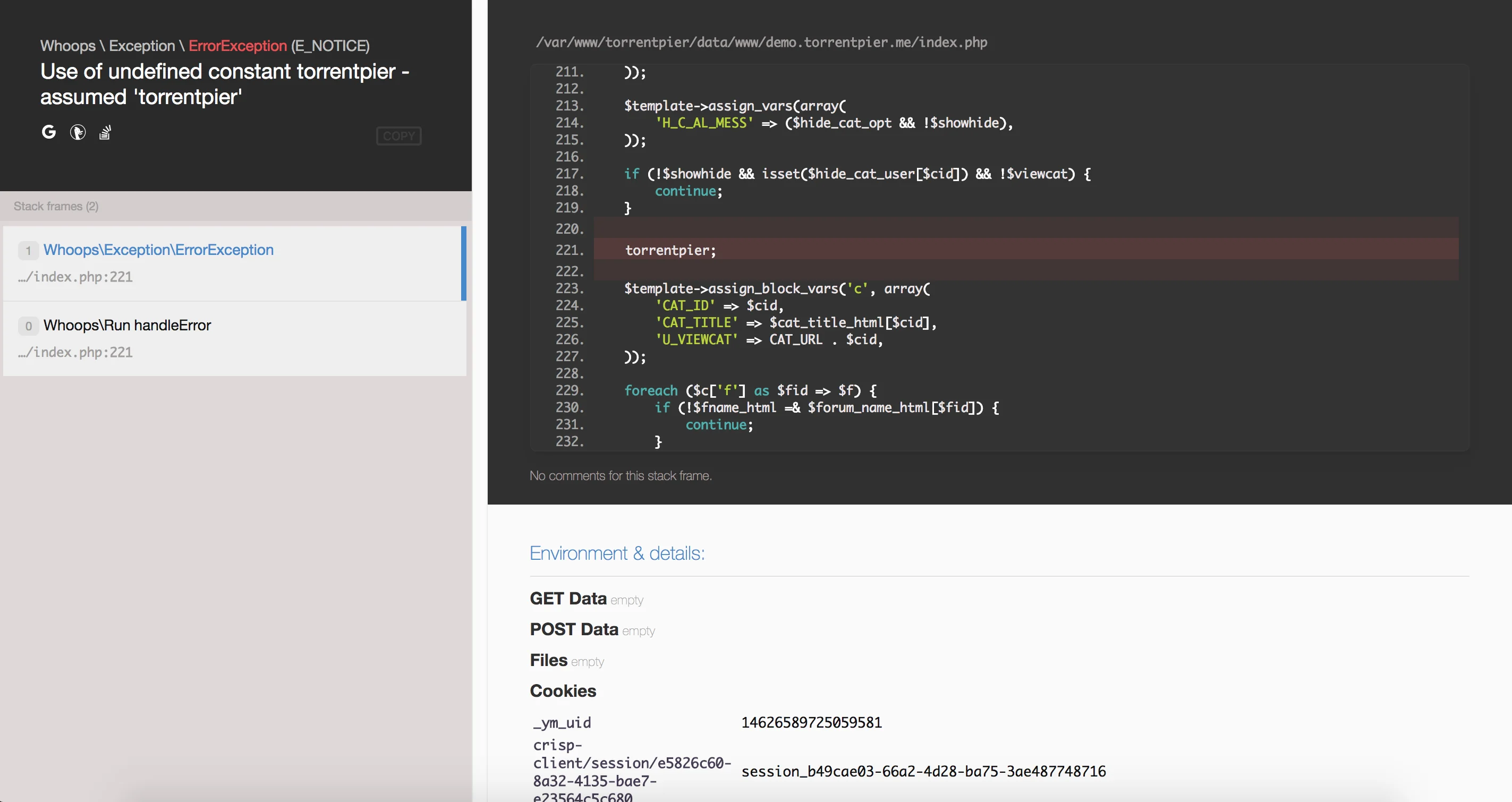Click the GET Data section label
The height and width of the screenshot is (802, 1512).
pyautogui.click(x=567, y=599)
